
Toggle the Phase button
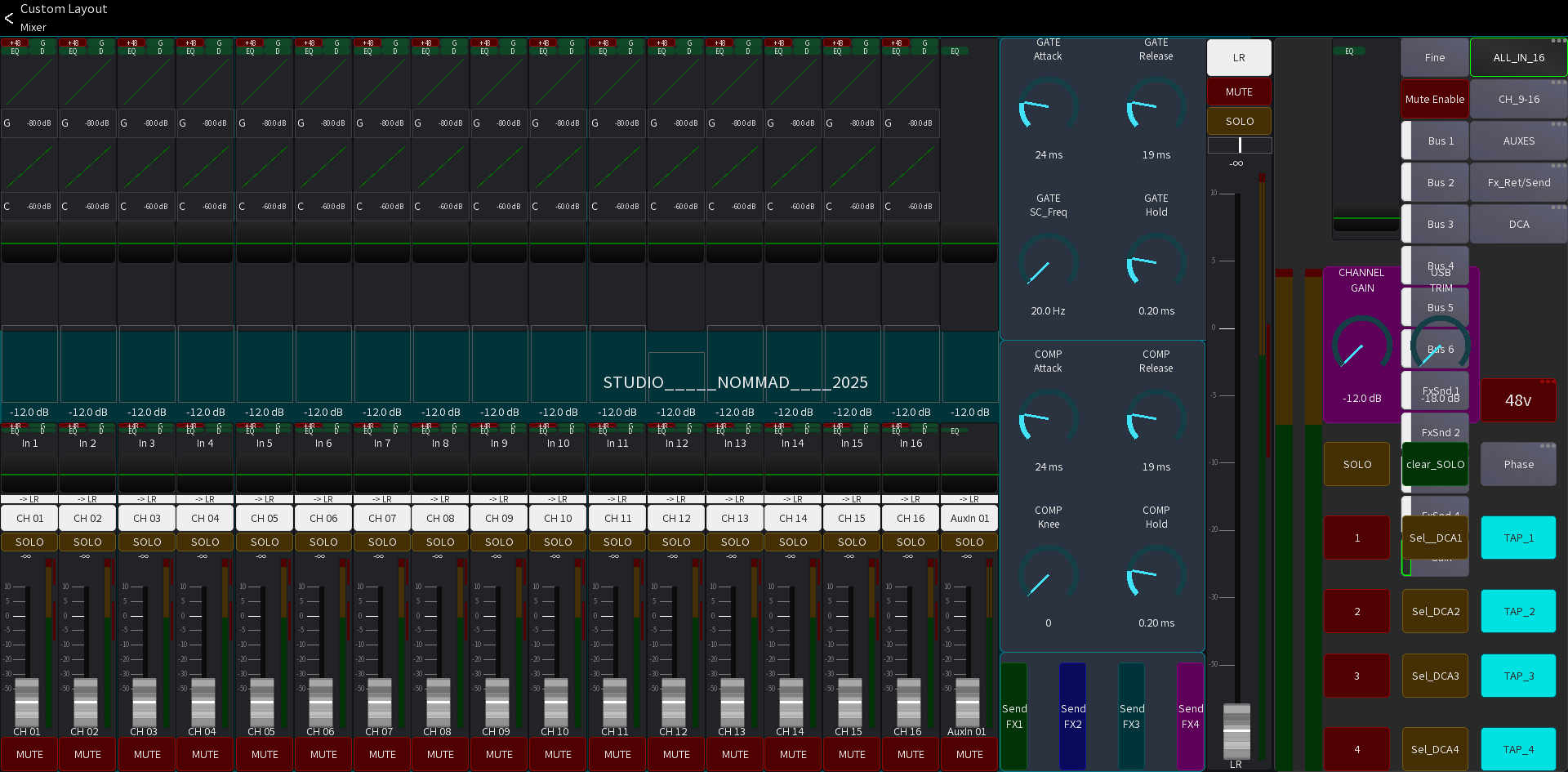[x=1518, y=464]
